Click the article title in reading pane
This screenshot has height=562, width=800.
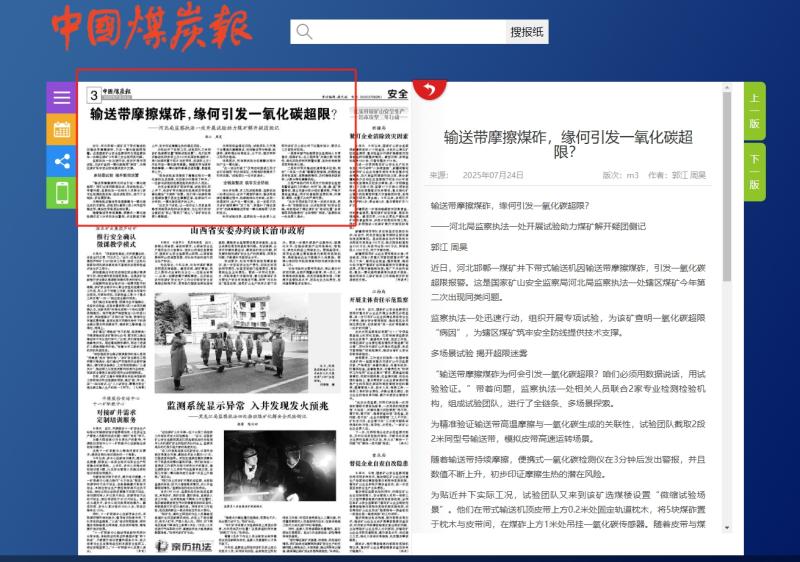tap(568, 144)
